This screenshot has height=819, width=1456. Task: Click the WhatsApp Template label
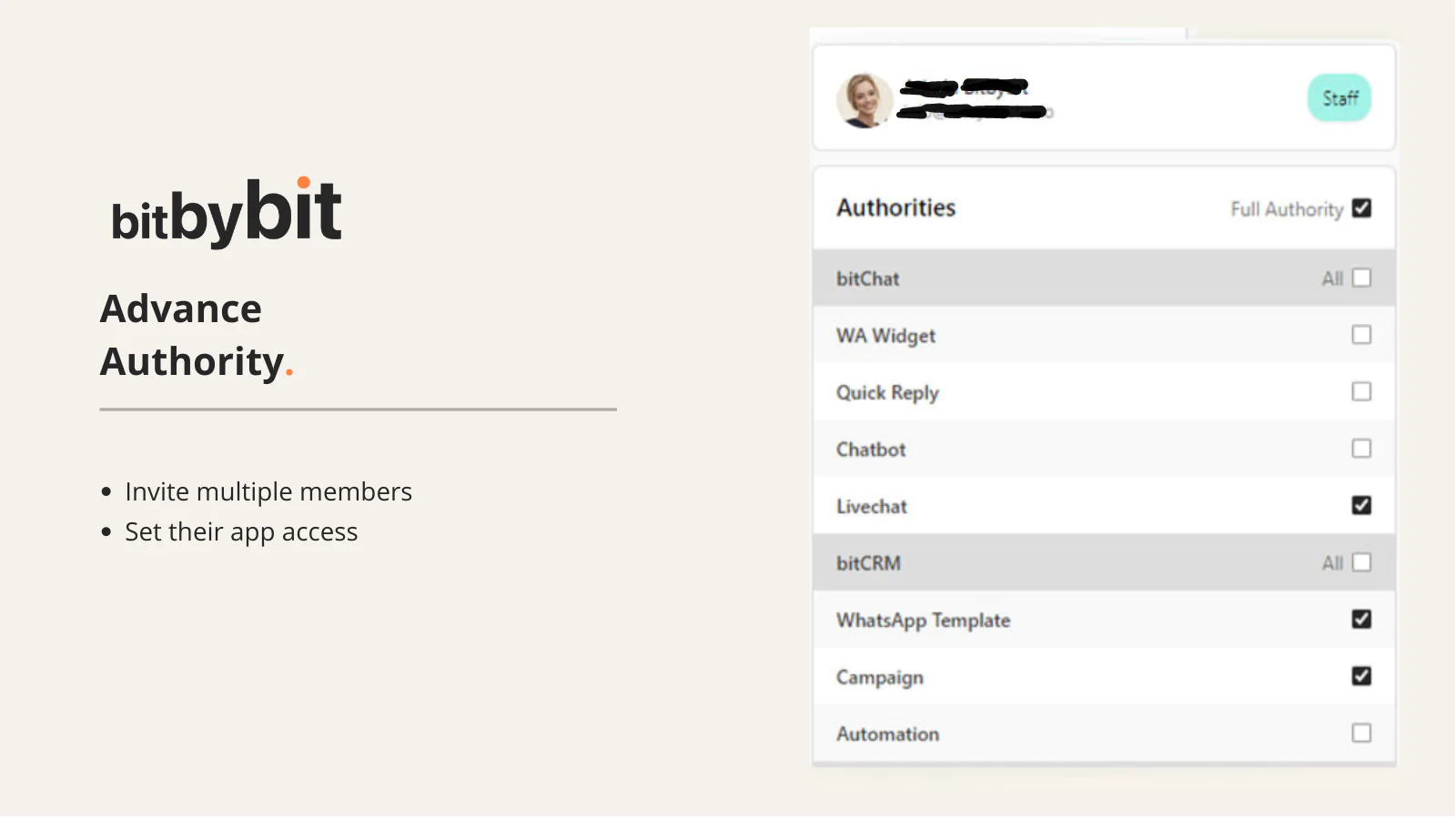923,621
